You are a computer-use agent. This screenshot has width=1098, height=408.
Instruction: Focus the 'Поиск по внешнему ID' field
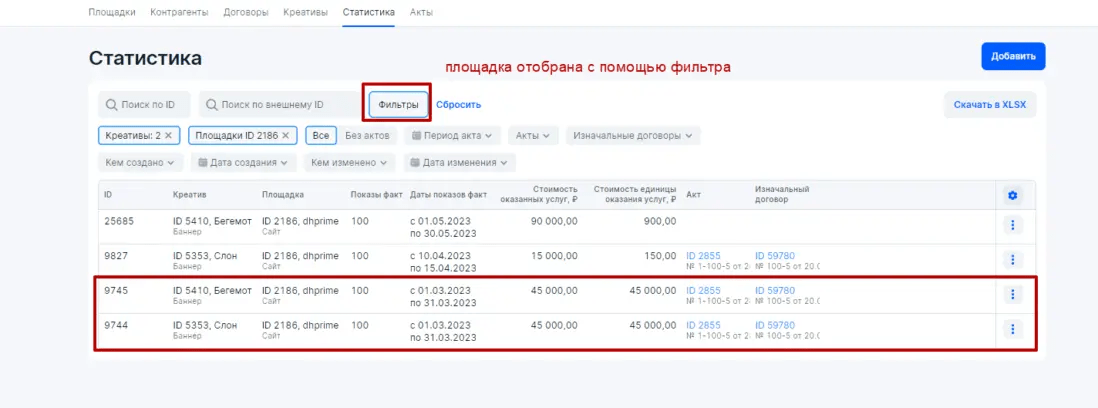pyautogui.click(x=280, y=104)
